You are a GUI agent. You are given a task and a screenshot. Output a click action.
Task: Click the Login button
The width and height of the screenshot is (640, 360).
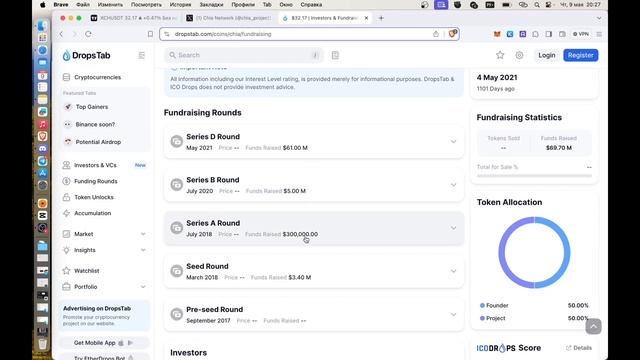click(x=547, y=55)
